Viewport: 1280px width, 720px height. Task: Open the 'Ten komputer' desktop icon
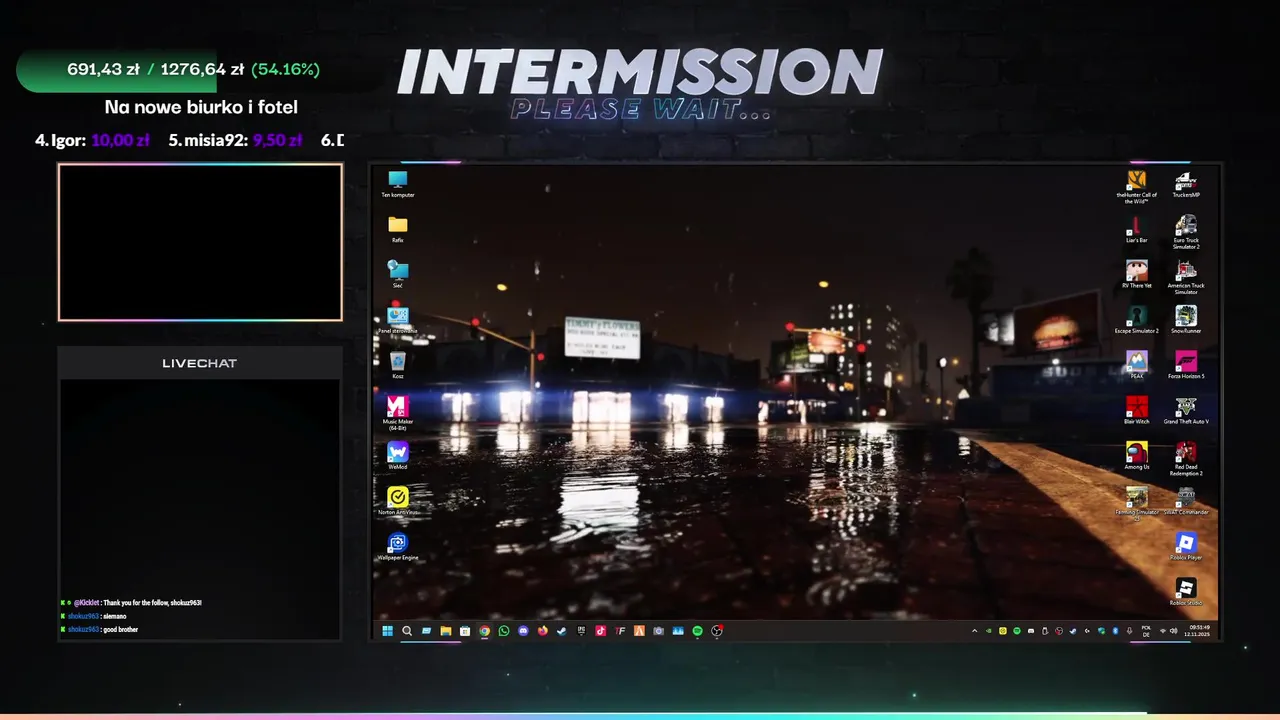398,184
